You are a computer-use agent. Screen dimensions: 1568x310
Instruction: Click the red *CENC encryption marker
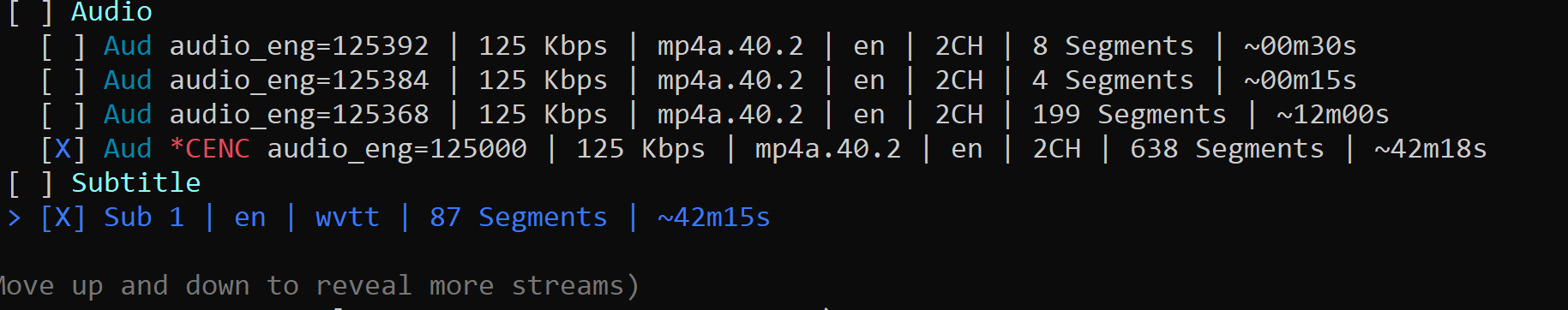pyautogui.click(x=209, y=149)
